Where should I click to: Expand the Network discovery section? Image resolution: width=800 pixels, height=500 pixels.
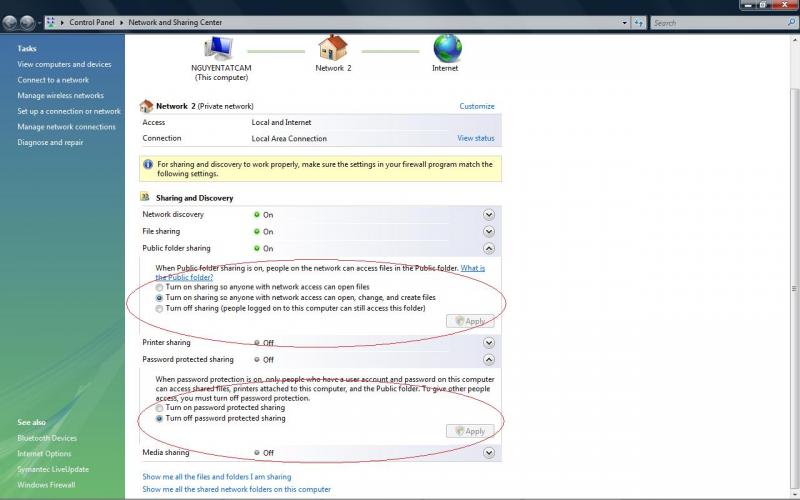489,215
